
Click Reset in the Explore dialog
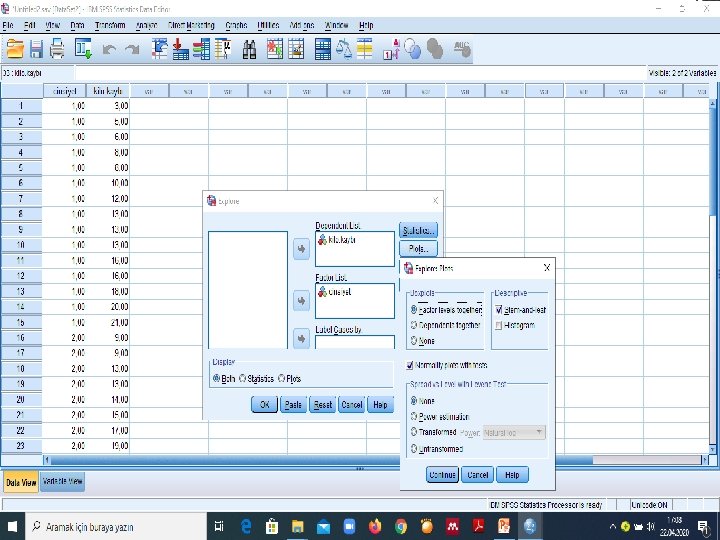[322, 405]
